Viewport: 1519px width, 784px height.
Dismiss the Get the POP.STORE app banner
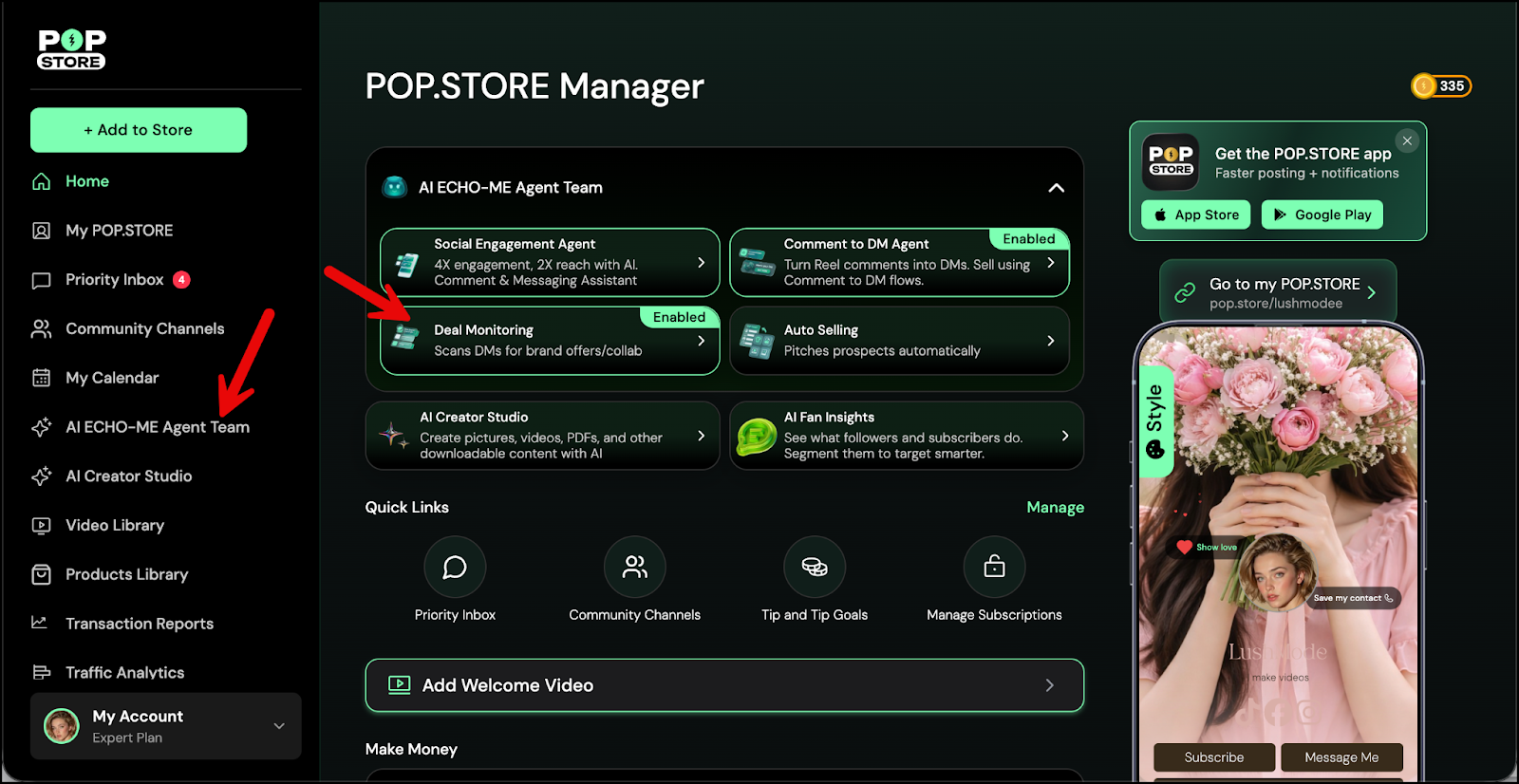1407,140
